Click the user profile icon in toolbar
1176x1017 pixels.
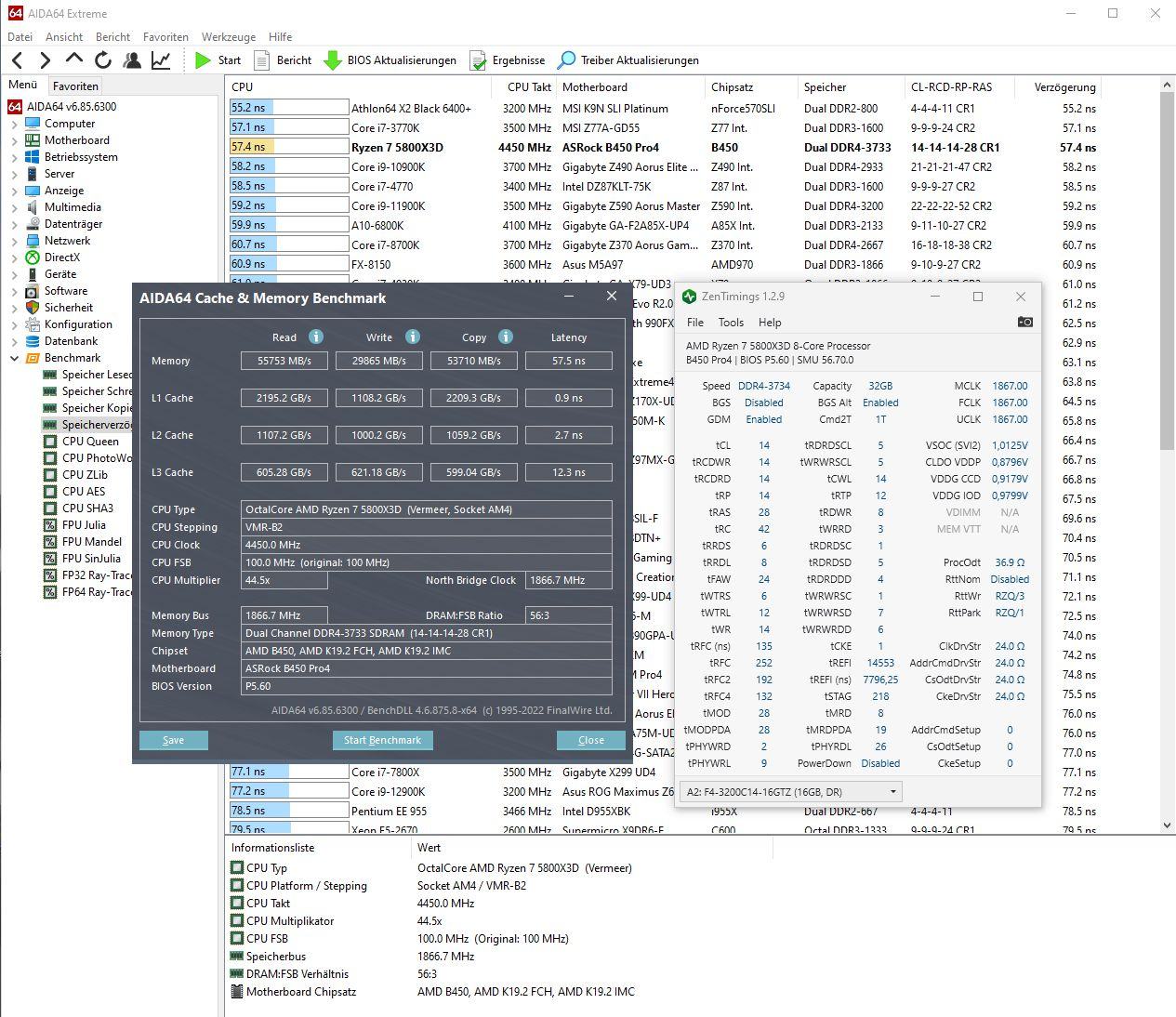click(132, 60)
